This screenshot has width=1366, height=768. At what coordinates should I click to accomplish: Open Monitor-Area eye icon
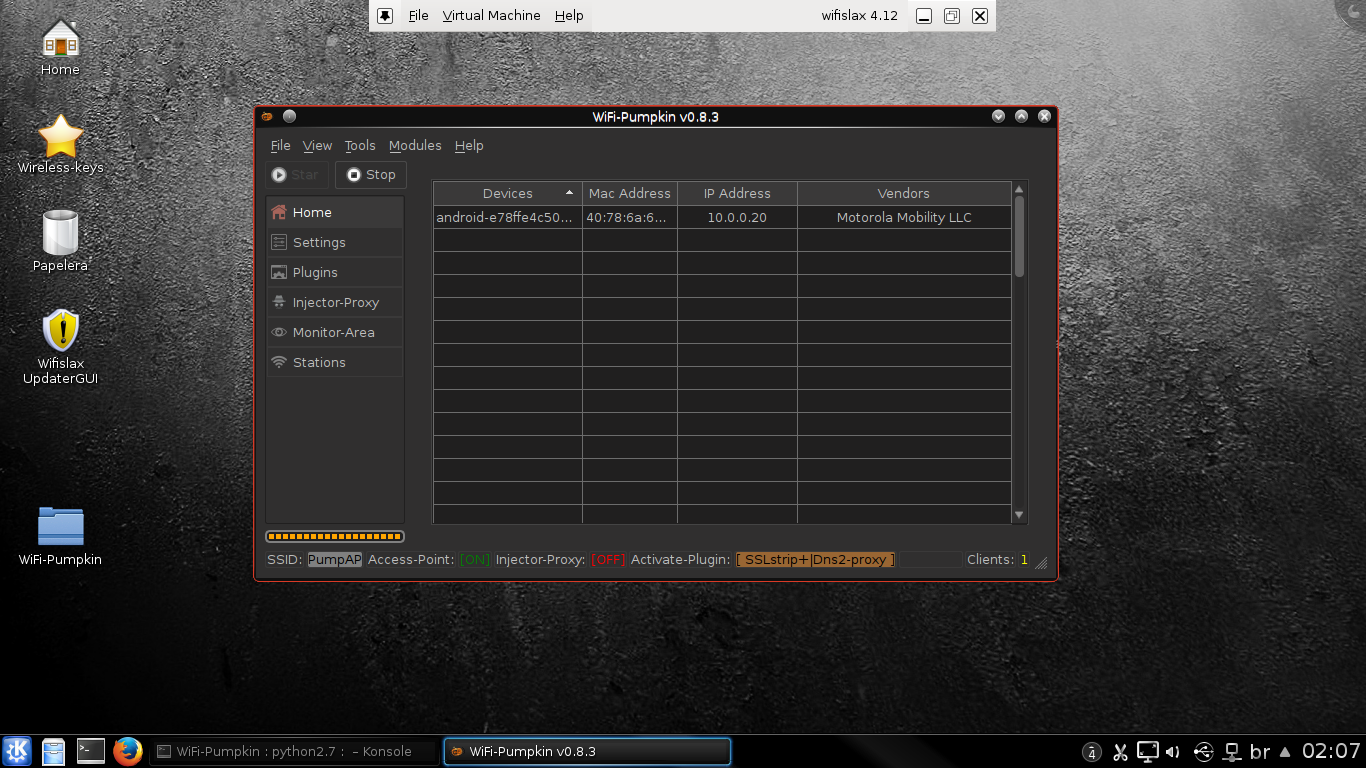pyautogui.click(x=279, y=332)
